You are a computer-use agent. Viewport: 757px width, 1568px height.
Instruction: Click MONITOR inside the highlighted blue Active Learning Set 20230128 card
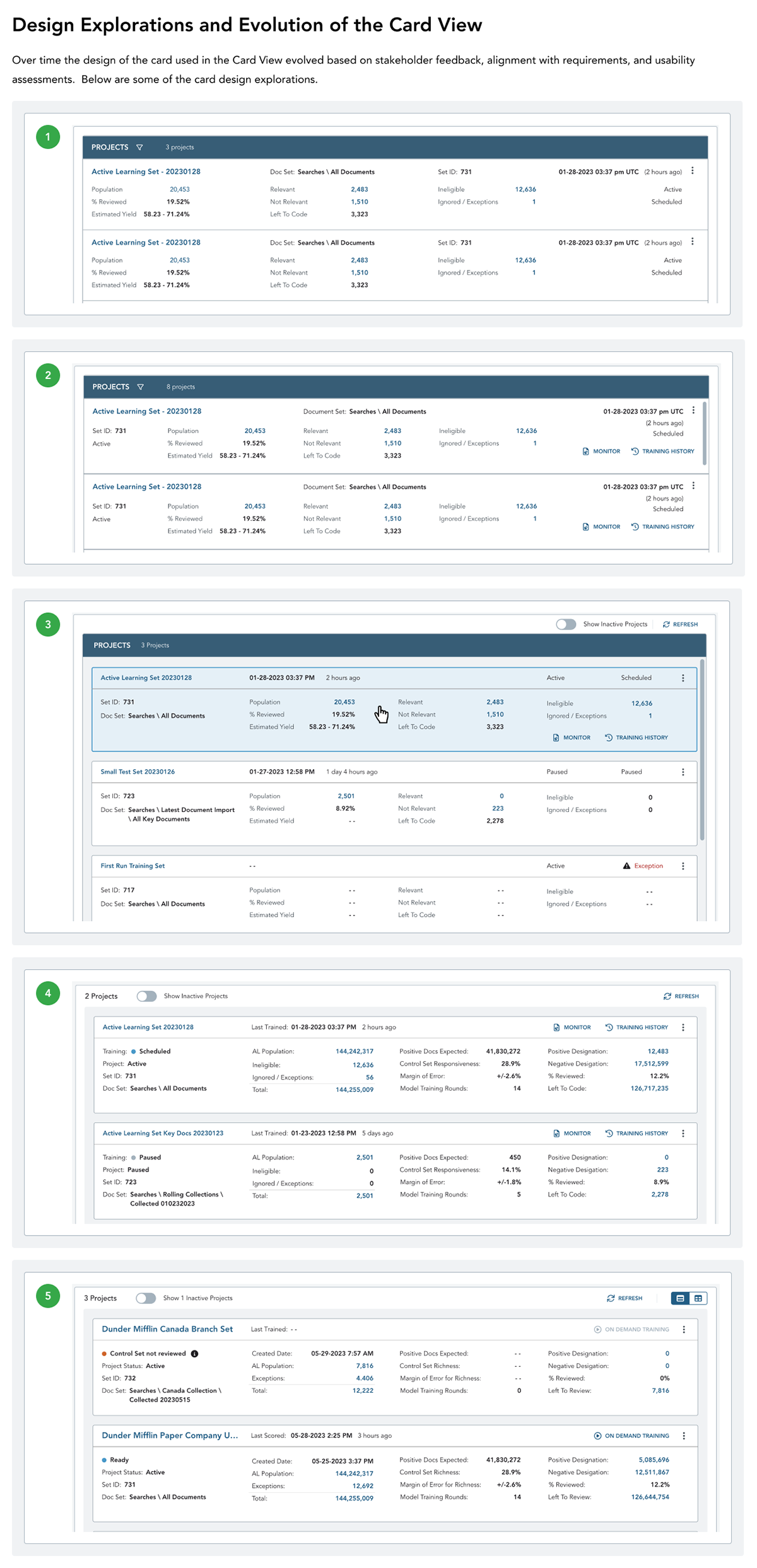point(572,738)
